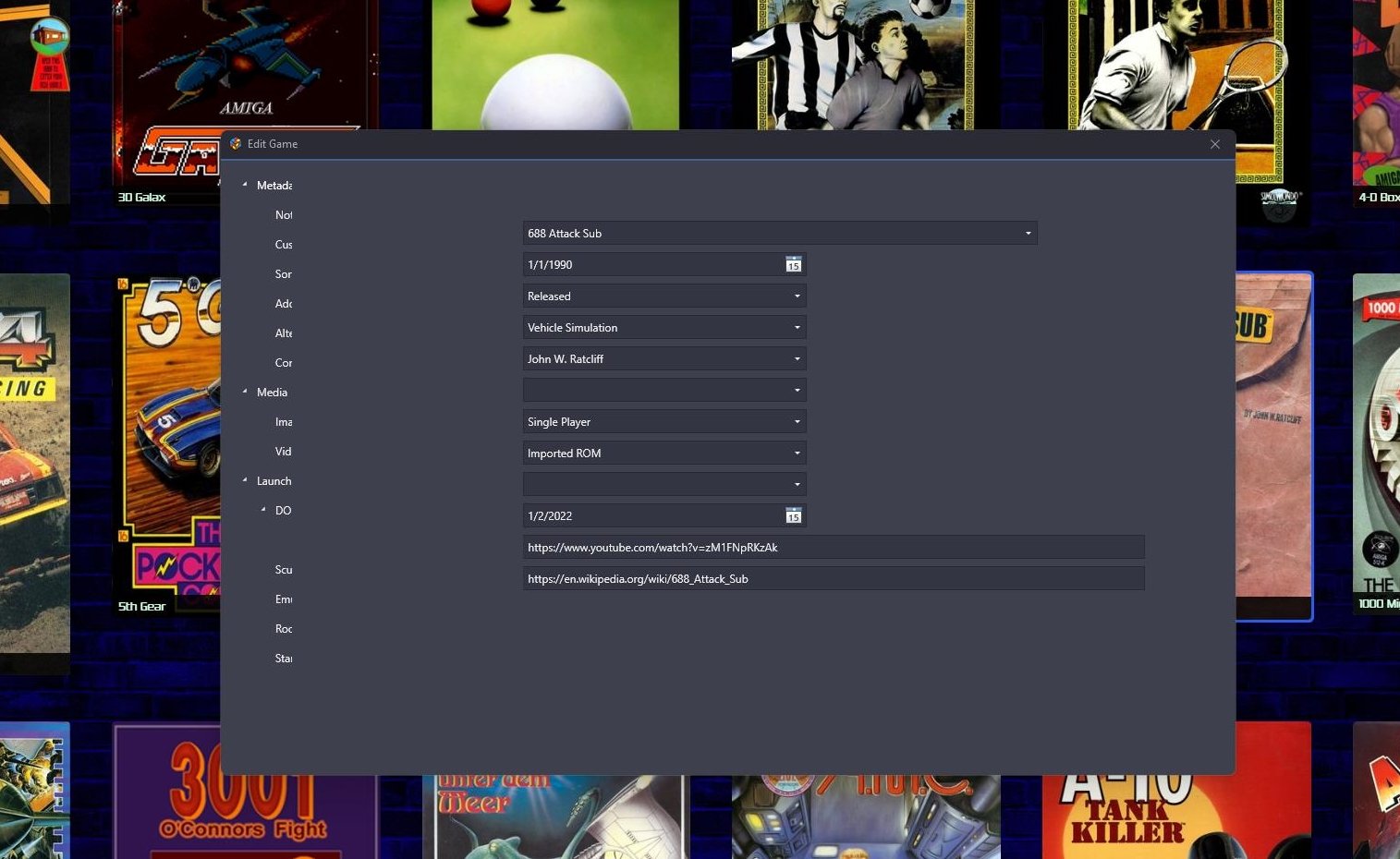The image size is (1400, 859).
Task: Select the A-10 Tank Killer cover in library
Action: (x=1176, y=817)
